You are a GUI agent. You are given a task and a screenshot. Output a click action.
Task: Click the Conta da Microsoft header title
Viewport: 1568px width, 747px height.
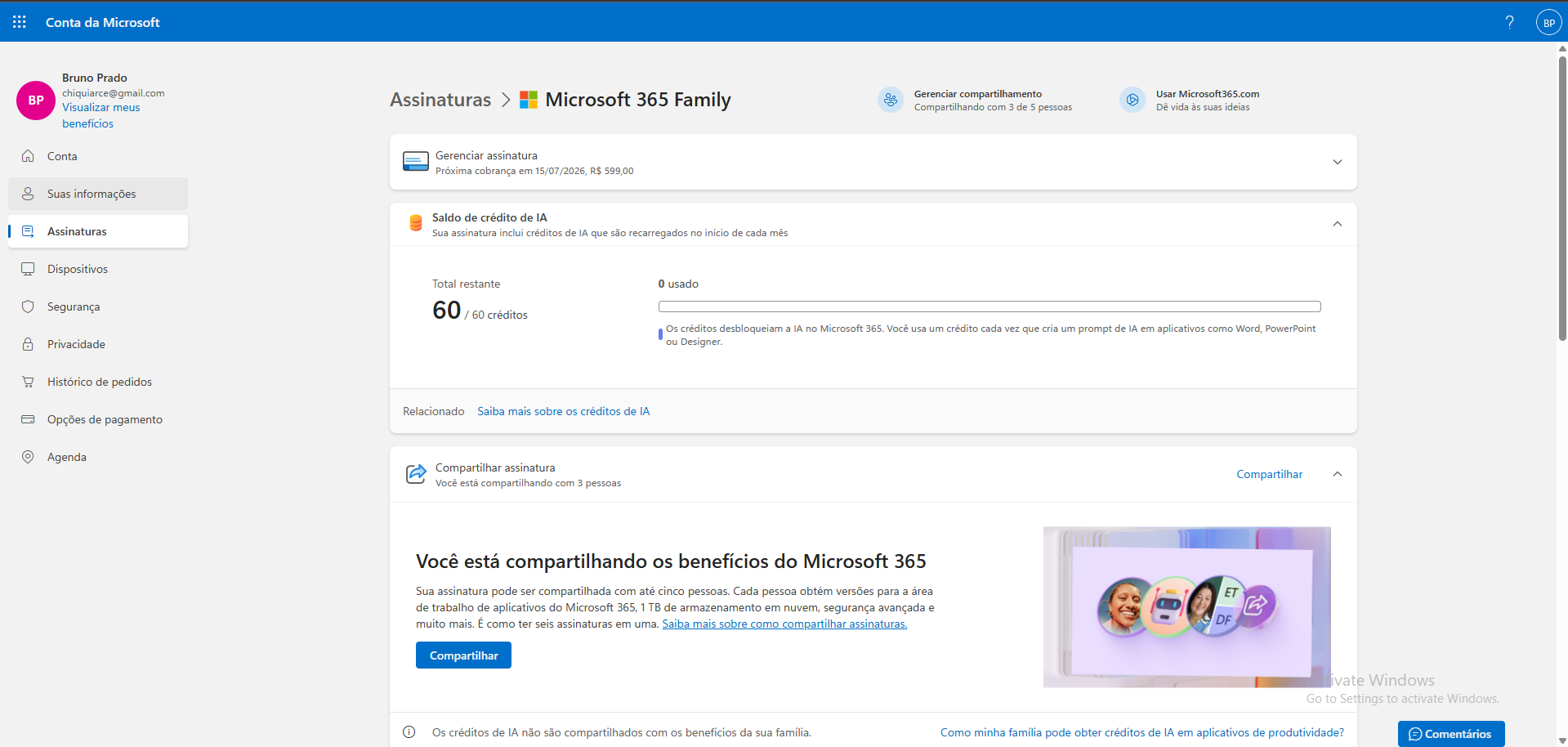click(103, 22)
